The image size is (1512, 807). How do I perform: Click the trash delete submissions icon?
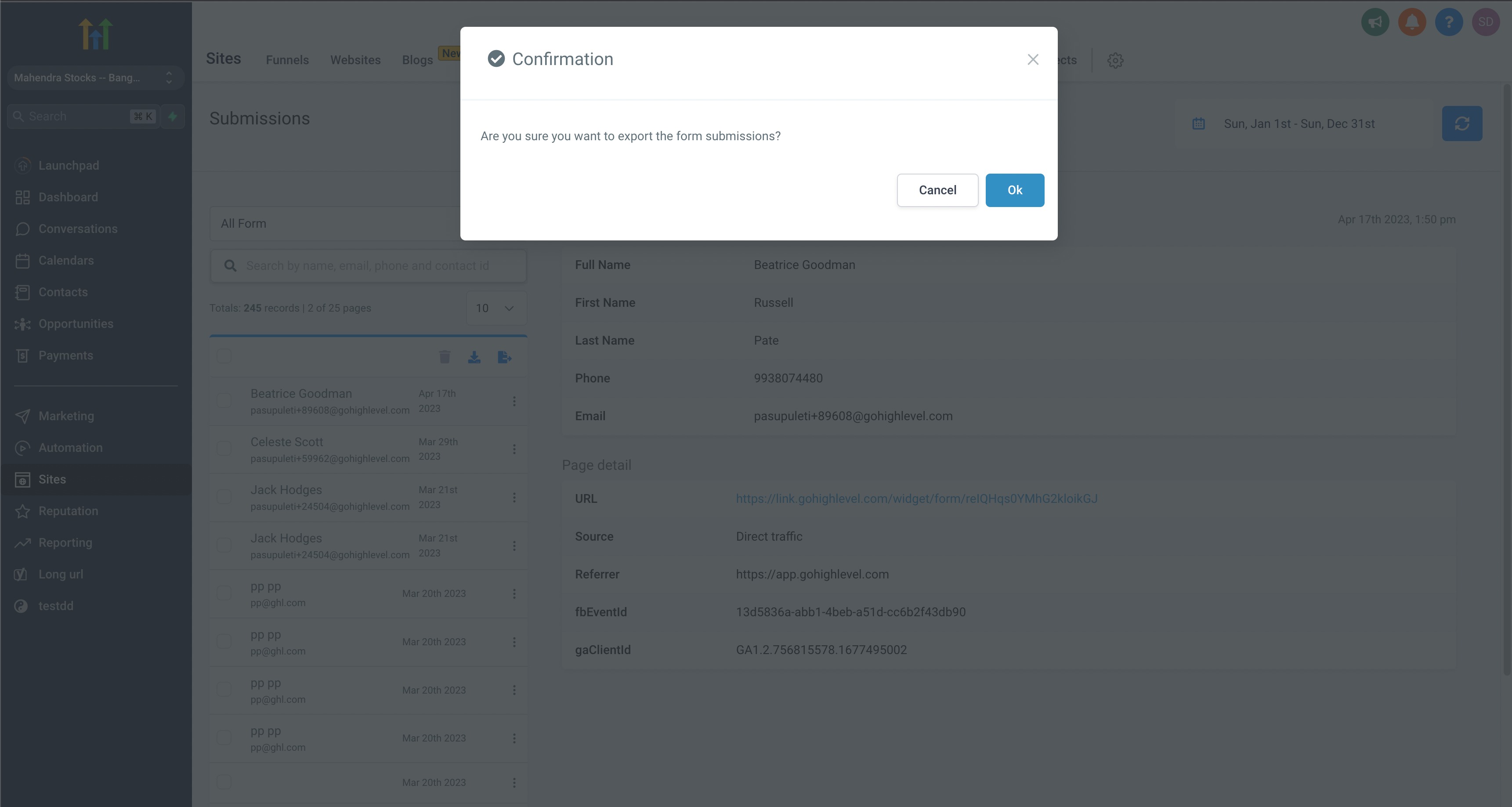point(444,357)
